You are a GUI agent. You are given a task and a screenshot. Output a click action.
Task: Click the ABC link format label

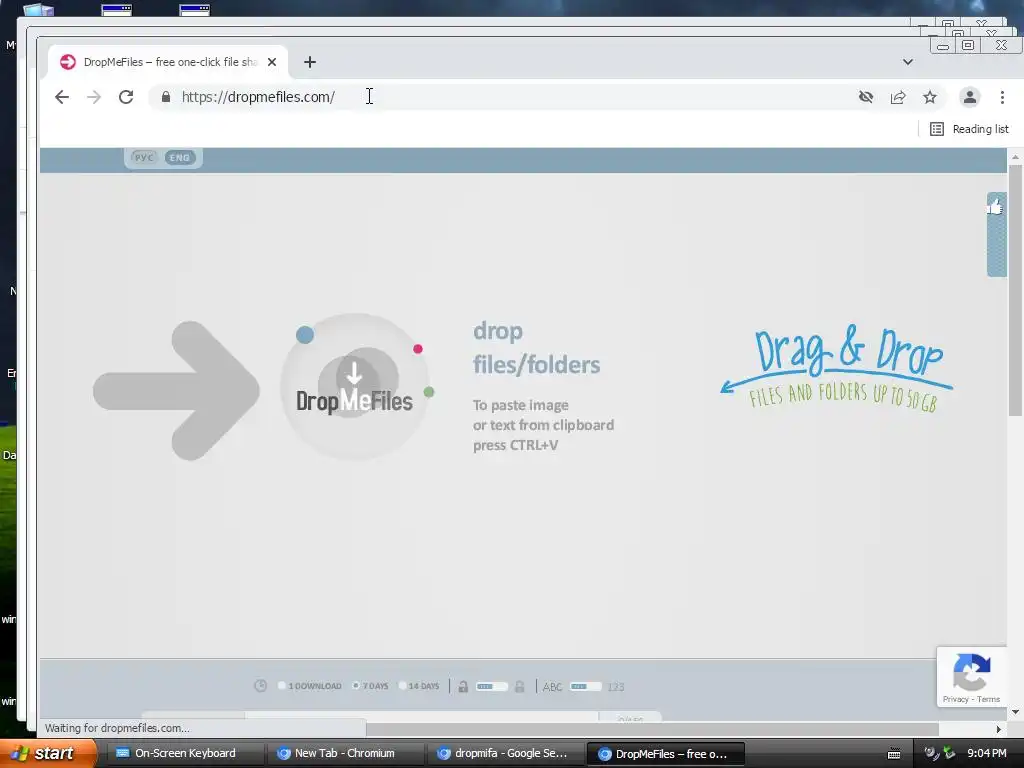552,686
